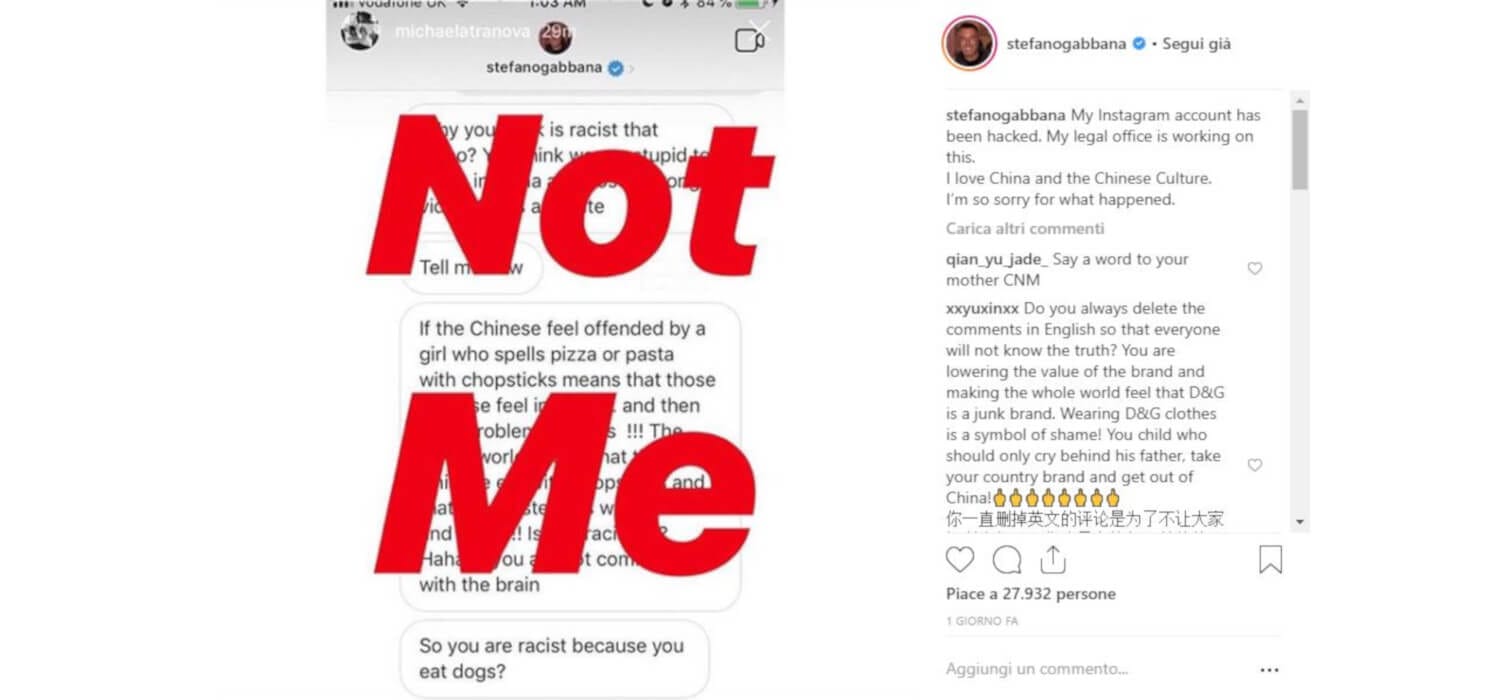Click the share post icon
1500x700 pixels.
pyautogui.click(x=1053, y=558)
